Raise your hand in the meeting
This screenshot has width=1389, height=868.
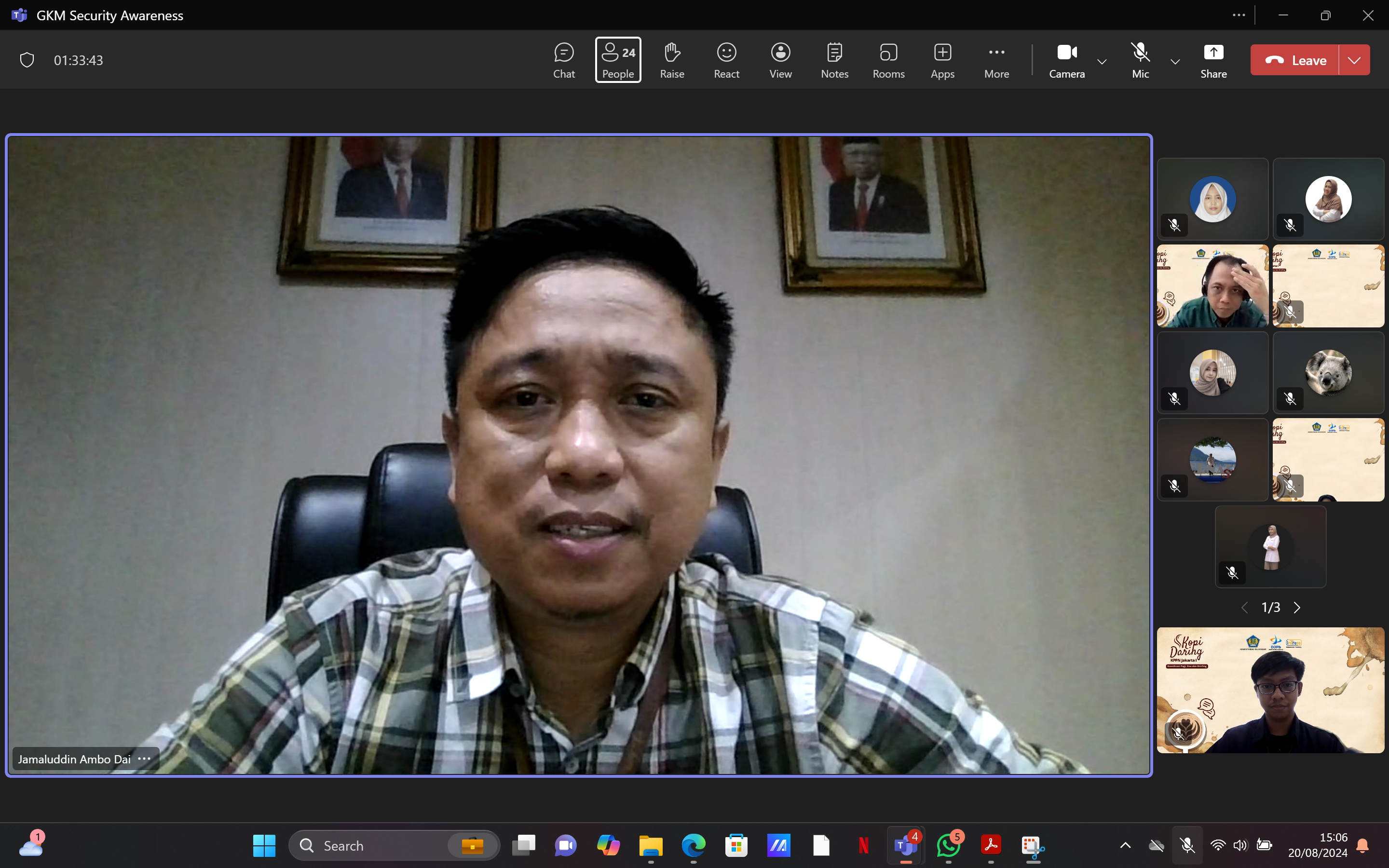(x=671, y=60)
